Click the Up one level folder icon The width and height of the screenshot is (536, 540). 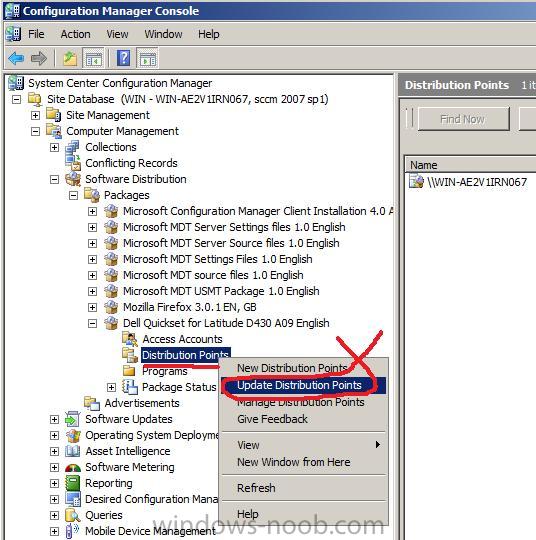point(70,58)
